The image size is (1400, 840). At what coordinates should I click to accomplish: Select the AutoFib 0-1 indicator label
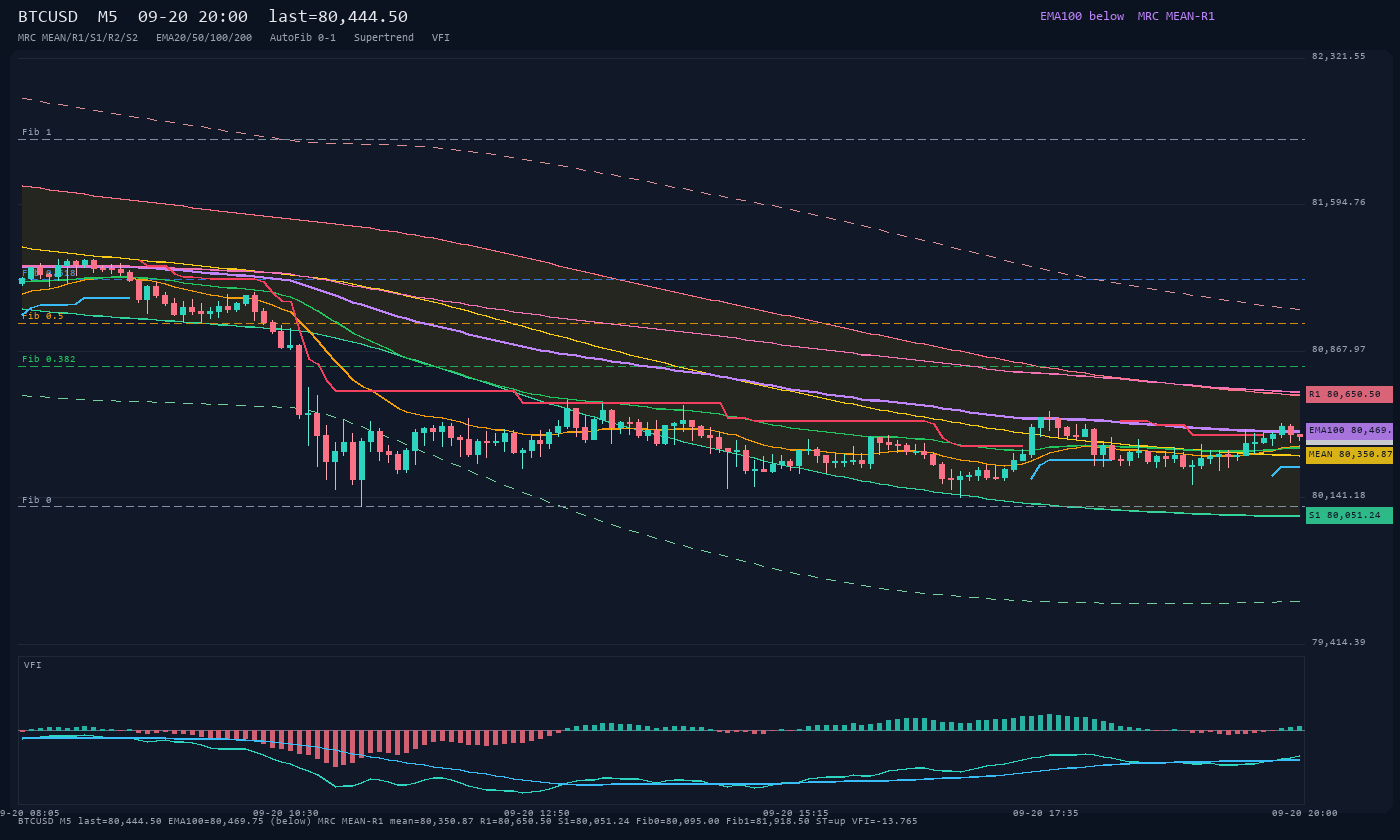(303, 37)
